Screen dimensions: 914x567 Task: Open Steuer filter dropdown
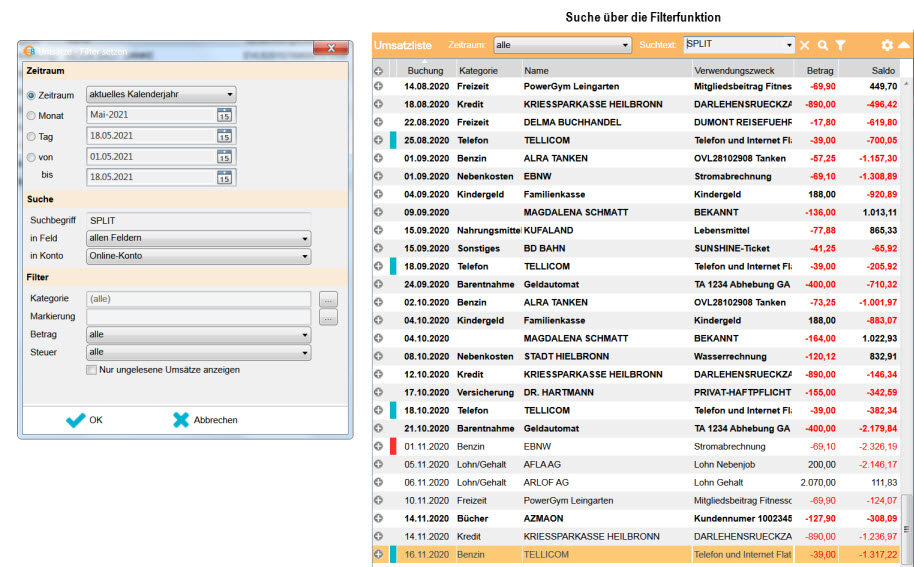[198, 353]
